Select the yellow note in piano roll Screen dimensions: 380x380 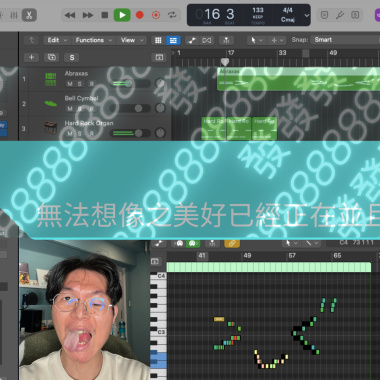tap(219, 319)
